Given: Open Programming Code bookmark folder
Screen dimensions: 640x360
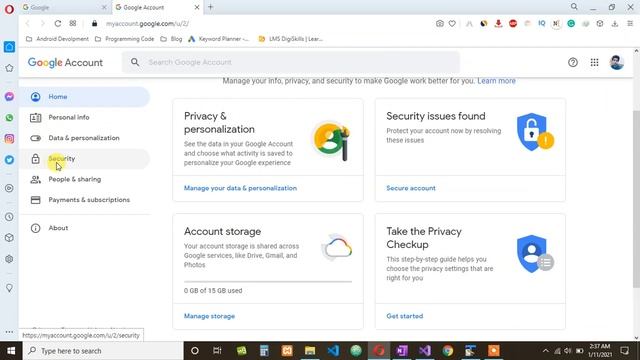Looking at the screenshot, I should coord(124,39).
